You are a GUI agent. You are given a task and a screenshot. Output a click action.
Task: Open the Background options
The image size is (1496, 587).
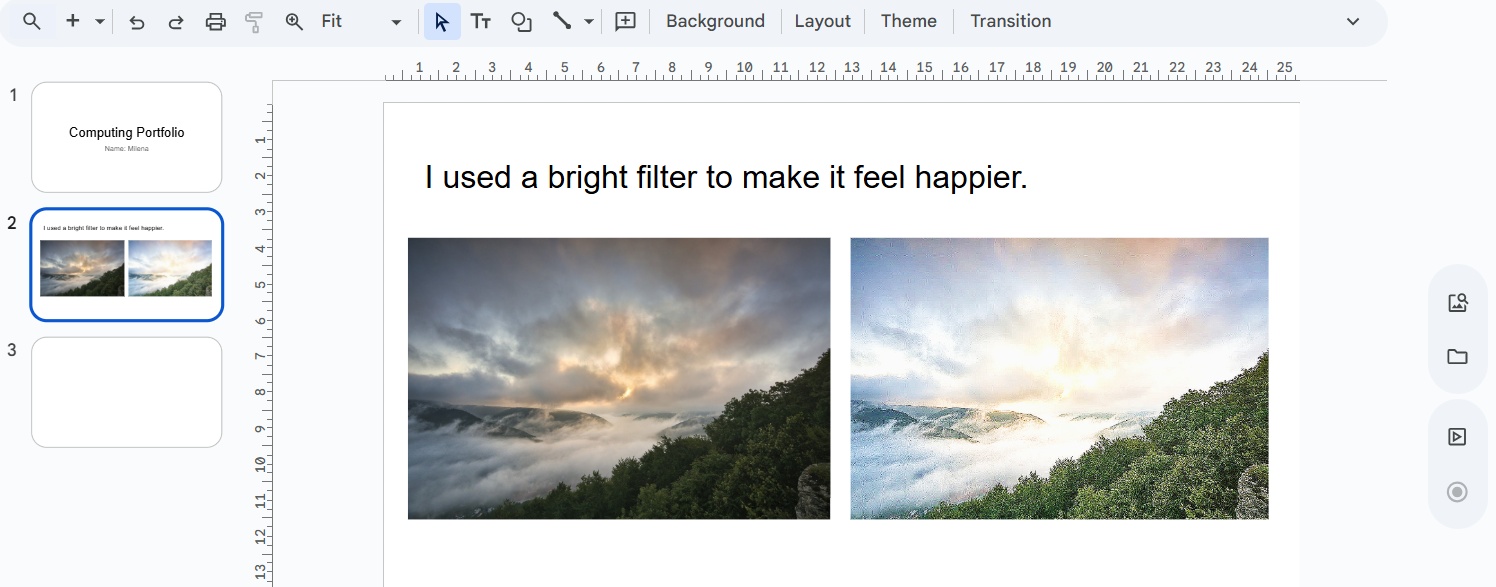coord(715,21)
